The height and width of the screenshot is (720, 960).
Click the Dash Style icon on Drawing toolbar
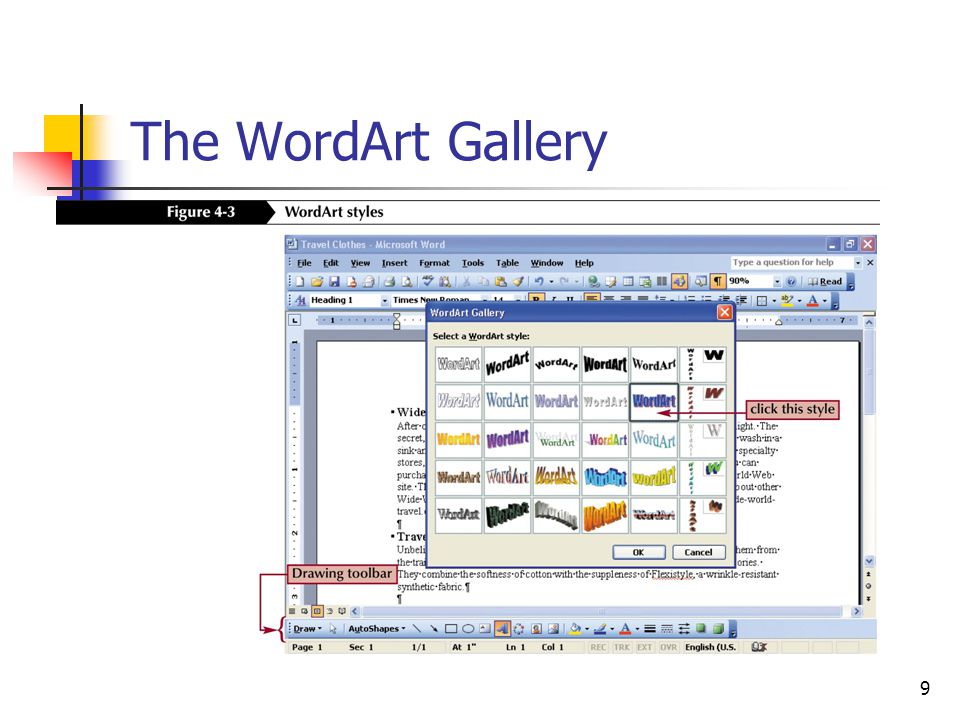[x=667, y=629]
